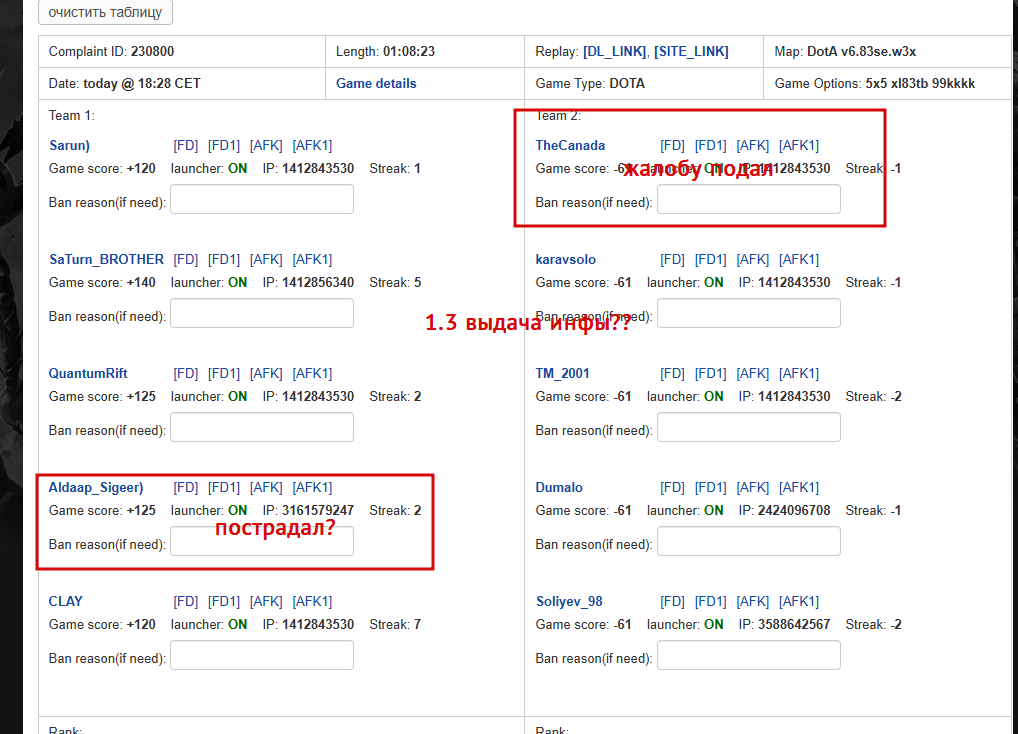Click FD link for Aldaap_Sigeer)
The image size is (1018, 734).
tap(186, 487)
